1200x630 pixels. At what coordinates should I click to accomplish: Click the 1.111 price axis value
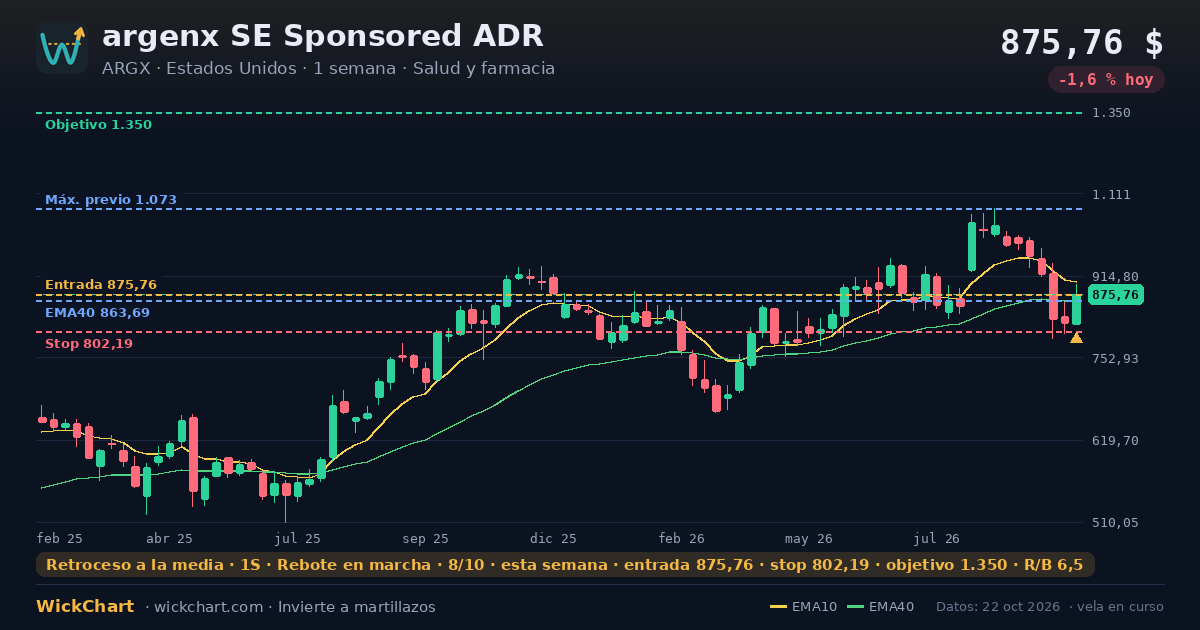pyautogui.click(x=1112, y=194)
